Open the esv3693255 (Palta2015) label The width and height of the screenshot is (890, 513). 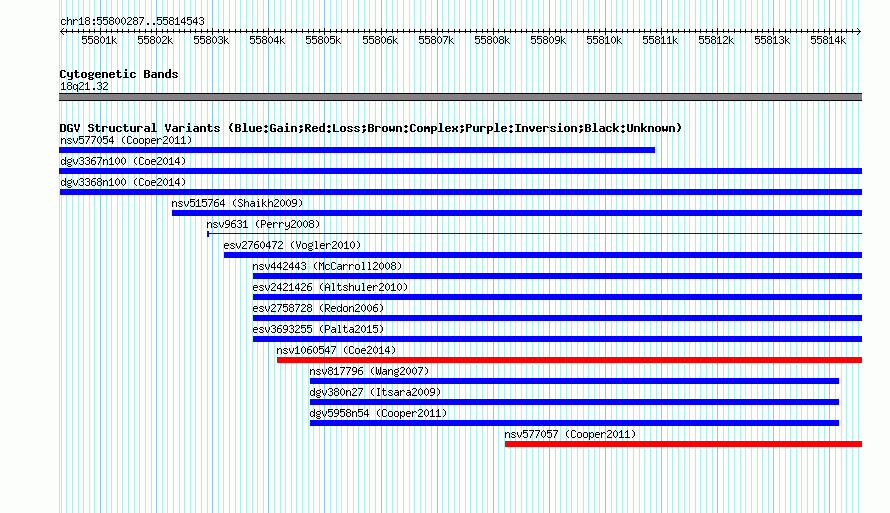[318, 329]
